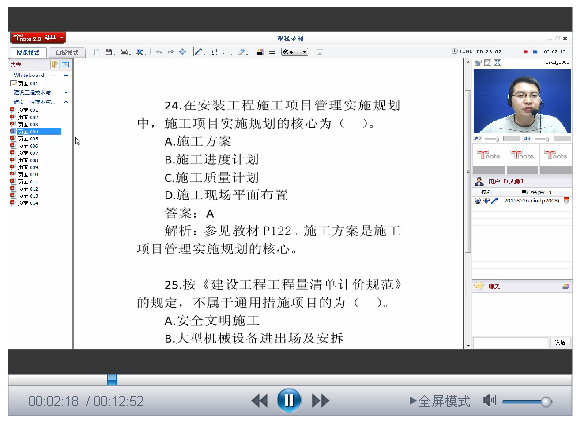The width and height of the screenshot is (579, 423).
Task: Click the first screen-sharing icon beside the new page icon
Action: (x=110, y=52)
